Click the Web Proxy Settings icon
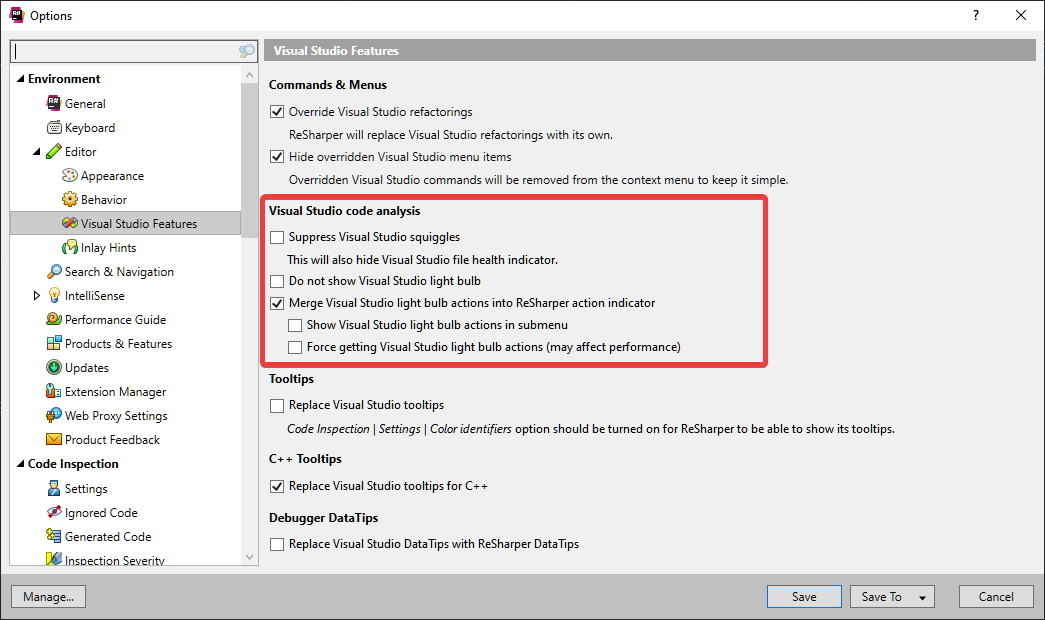Viewport: 1045px width, 620px height. (54, 415)
